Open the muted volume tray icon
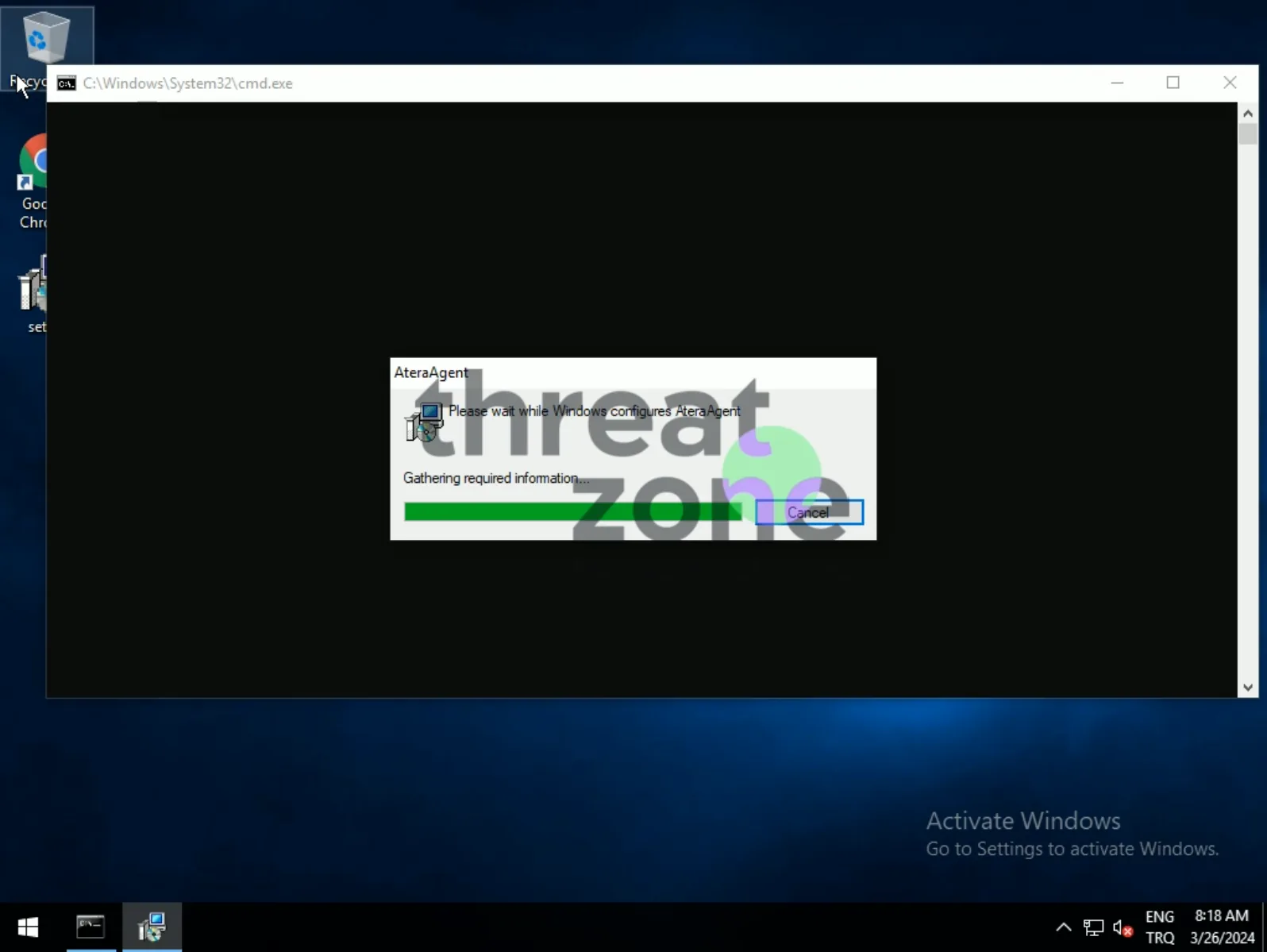The image size is (1267, 952). pos(1123,927)
